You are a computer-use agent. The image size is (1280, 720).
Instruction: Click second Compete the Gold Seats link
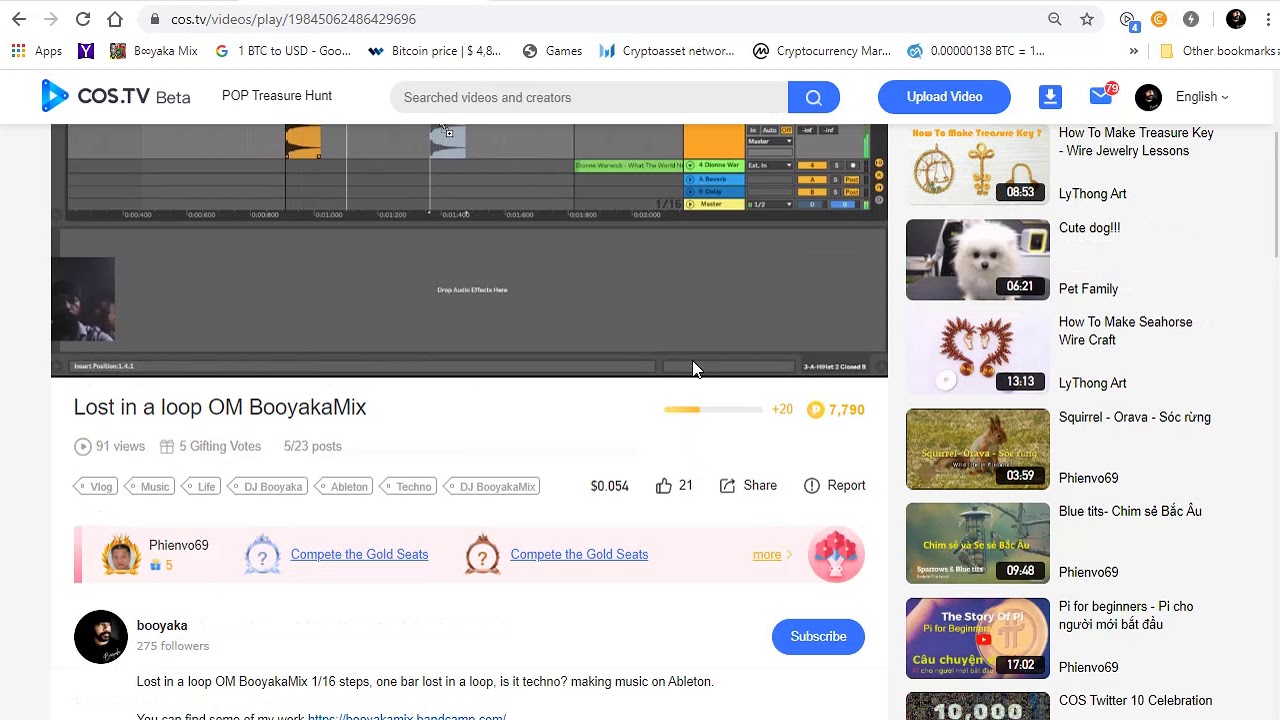(x=579, y=554)
